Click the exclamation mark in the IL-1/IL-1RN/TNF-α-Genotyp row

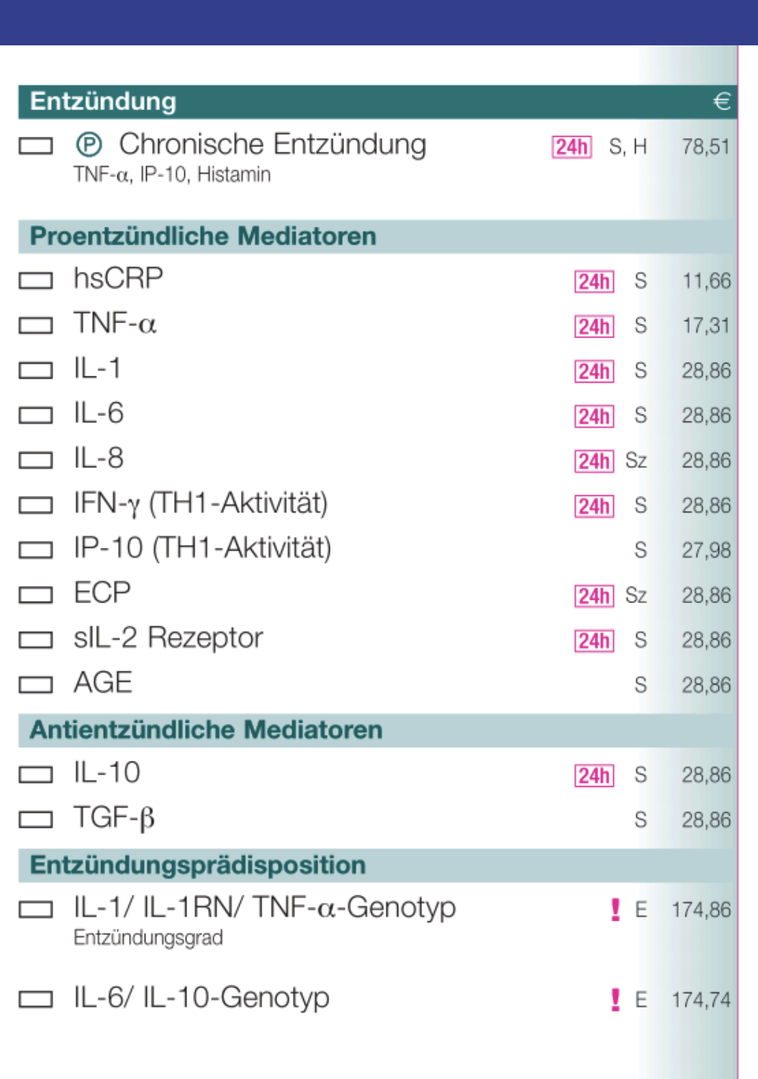pyautogui.click(x=615, y=910)
